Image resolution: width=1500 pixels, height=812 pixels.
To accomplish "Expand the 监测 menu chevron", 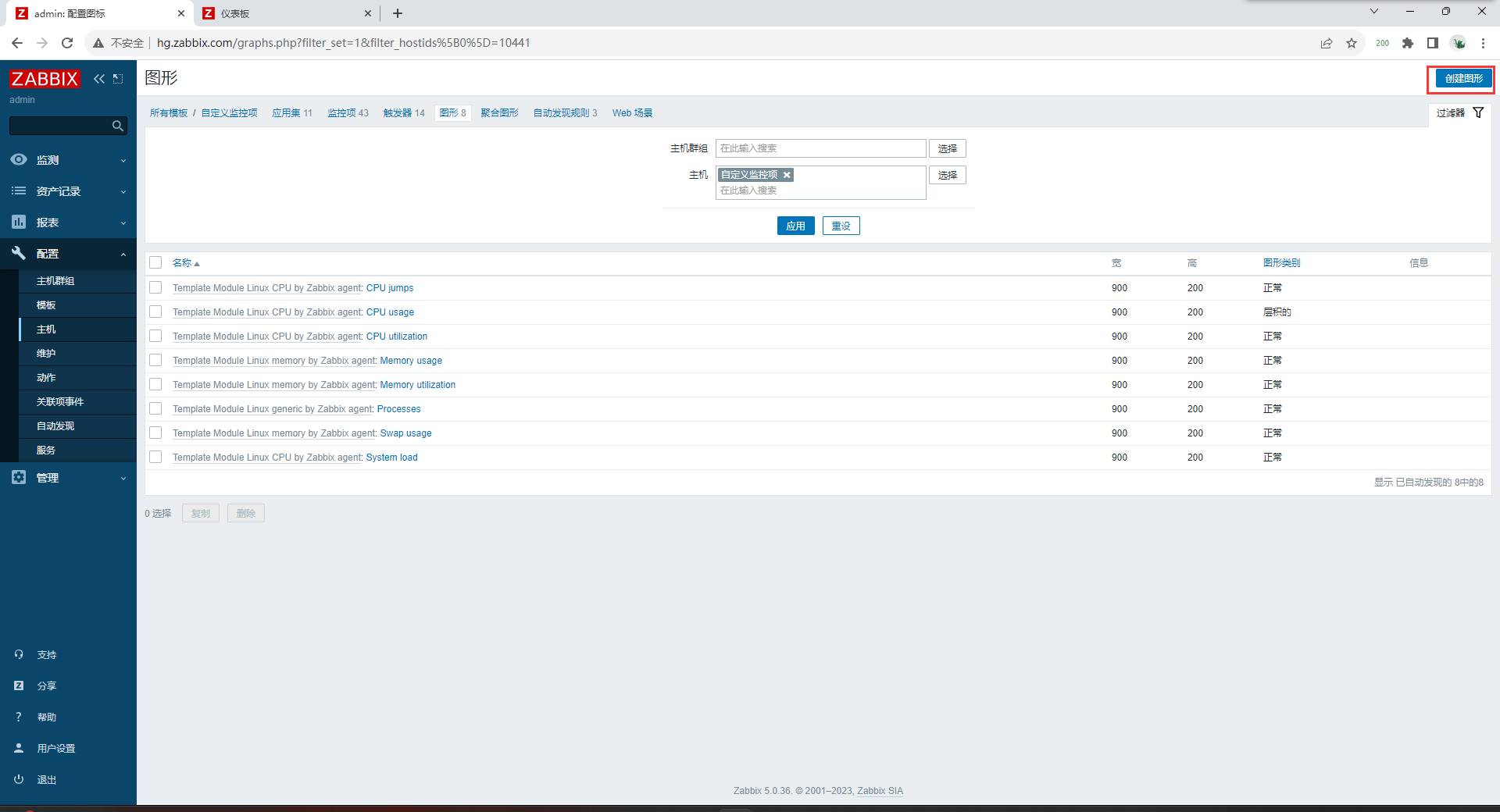I will tap(123, 161).
